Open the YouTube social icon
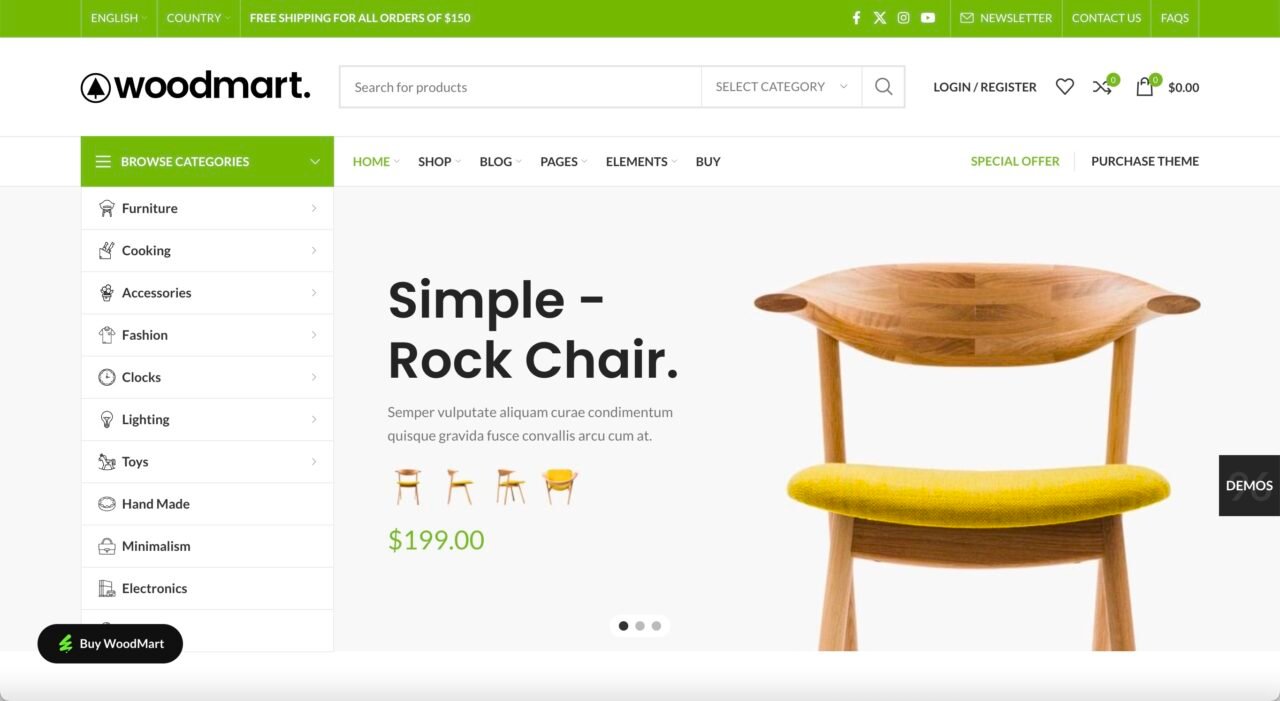This screenshot has width=1280, height=701. click(x=928, y=18)
